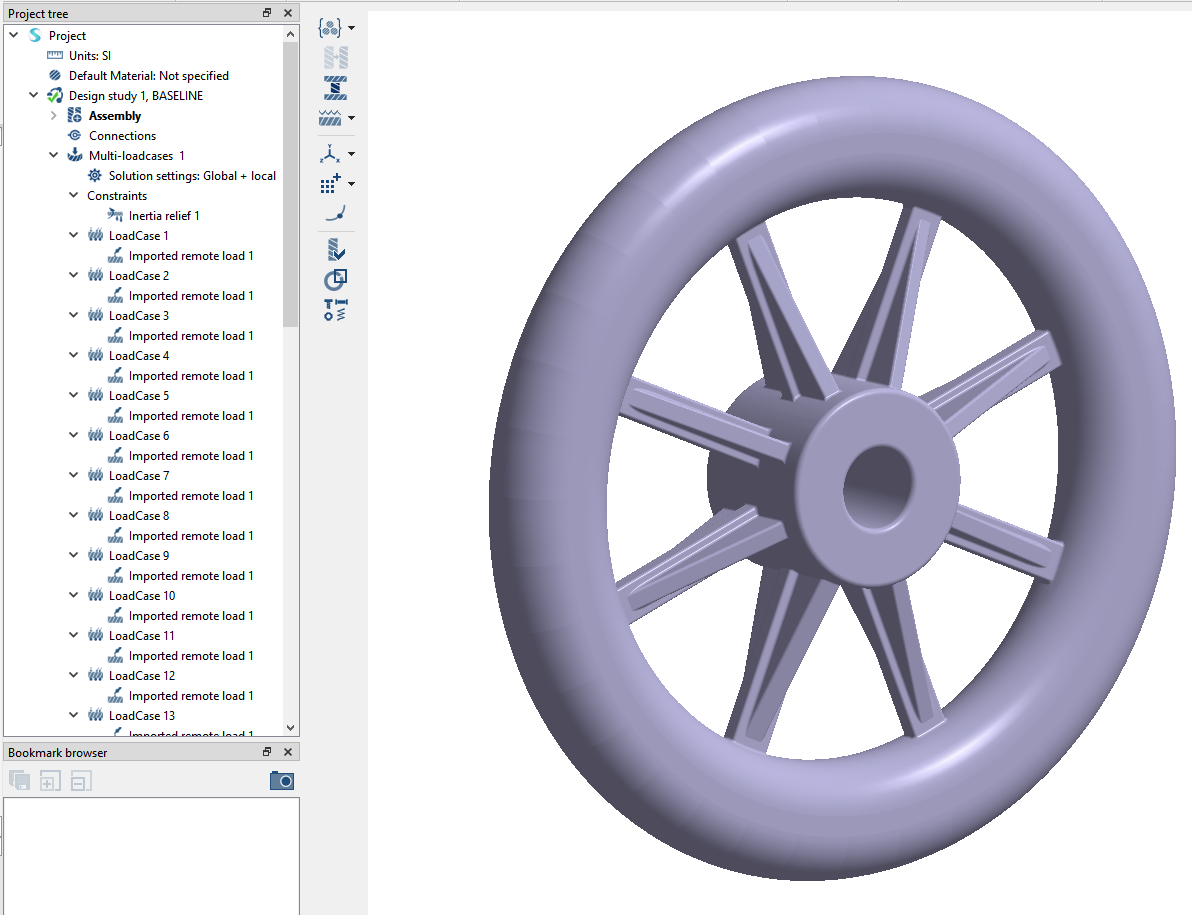Image resolution: width=1192 pixels, height=915 pixels.
Task: Click the I-beam cross-section toolbar icon
Action: (x=335, y=87)
